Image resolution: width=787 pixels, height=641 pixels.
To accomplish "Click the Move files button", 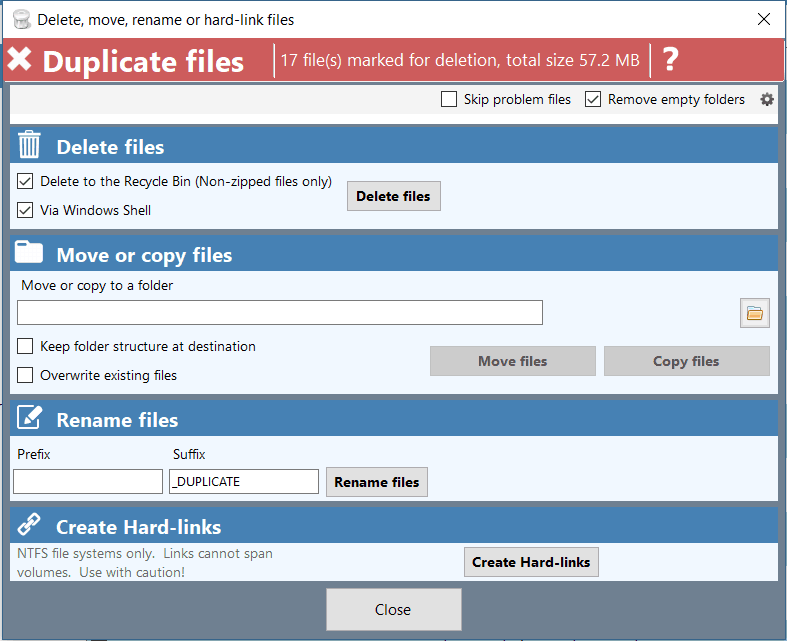I will [x=512, y=361].
